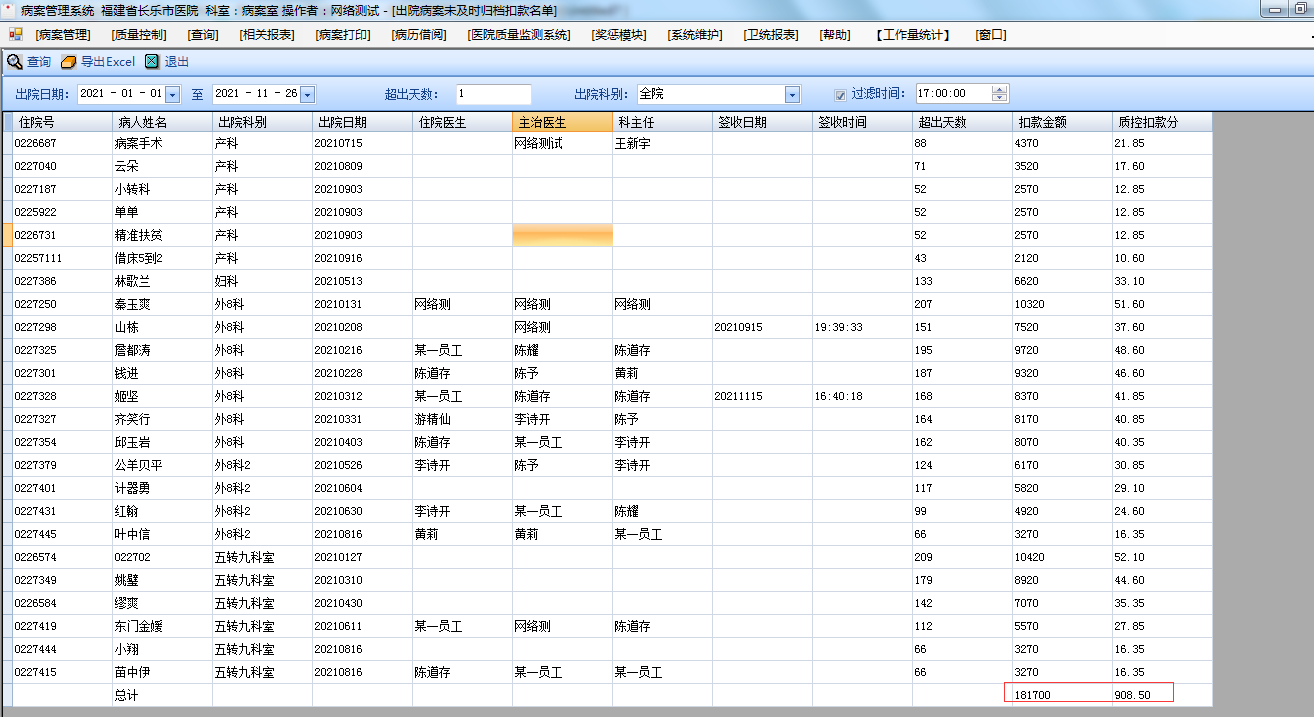Click the 主治医生 column header
The image size is (1314, 717).
(562, 122)
